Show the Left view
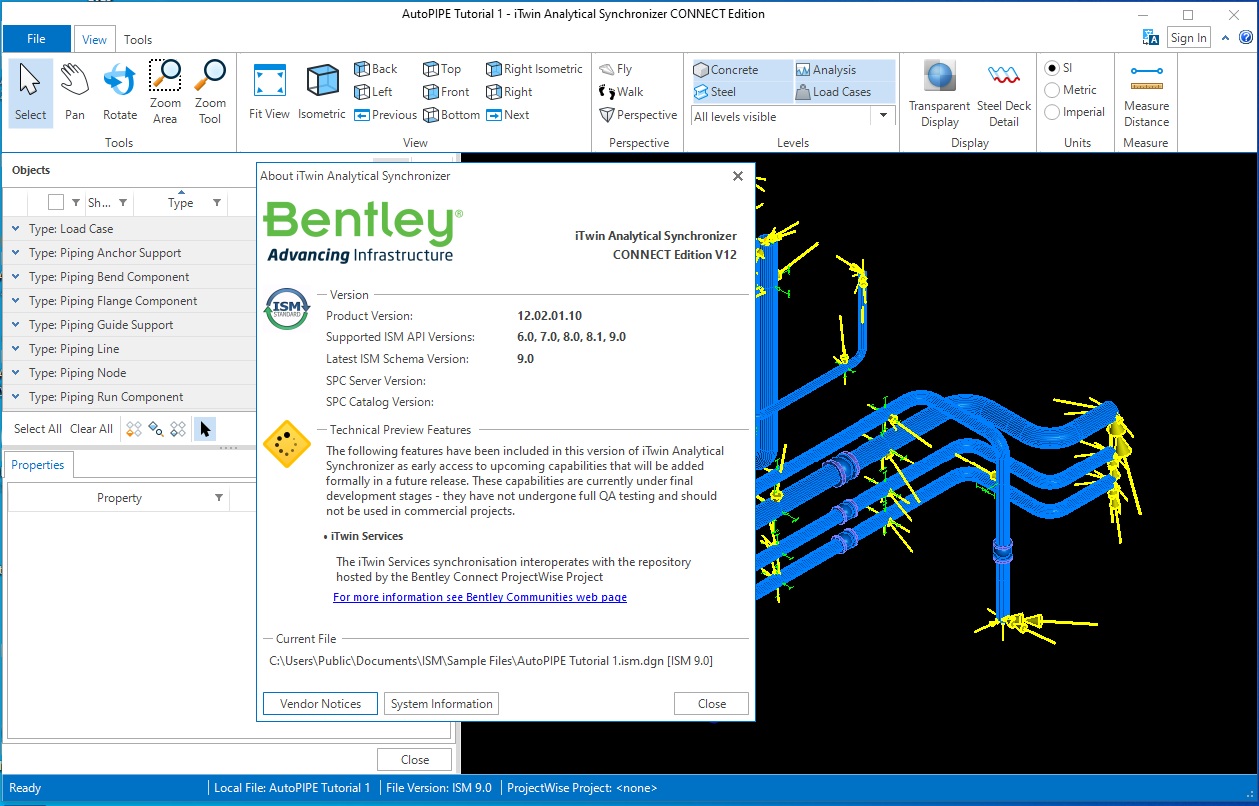 [373, 92]
